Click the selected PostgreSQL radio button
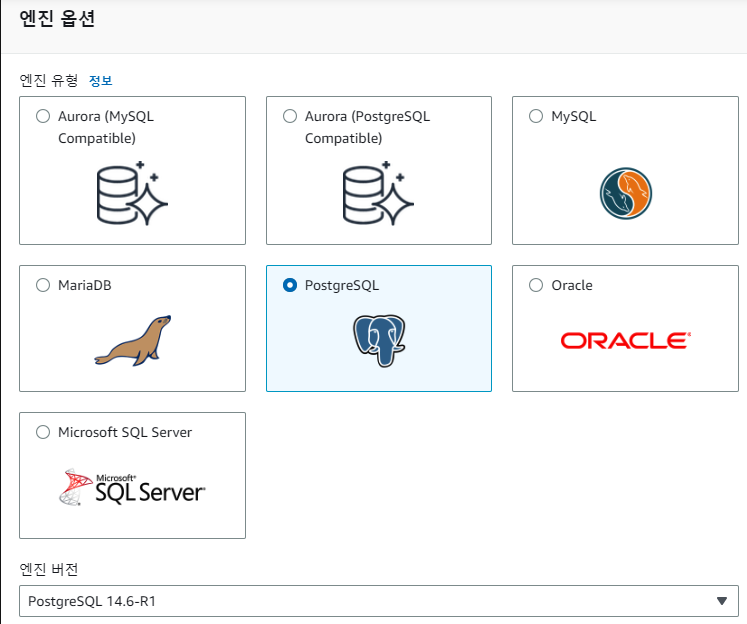747x624 pixels. [290, 285]
